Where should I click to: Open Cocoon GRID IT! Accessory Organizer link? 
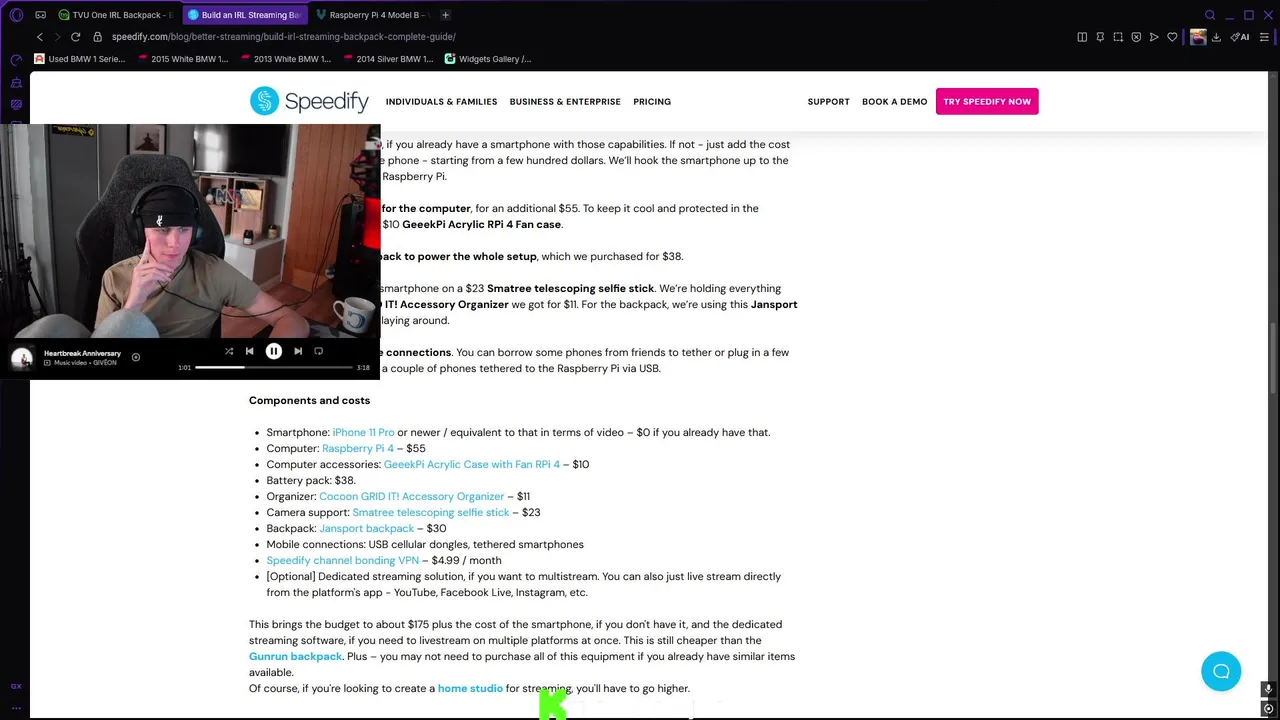411,496
